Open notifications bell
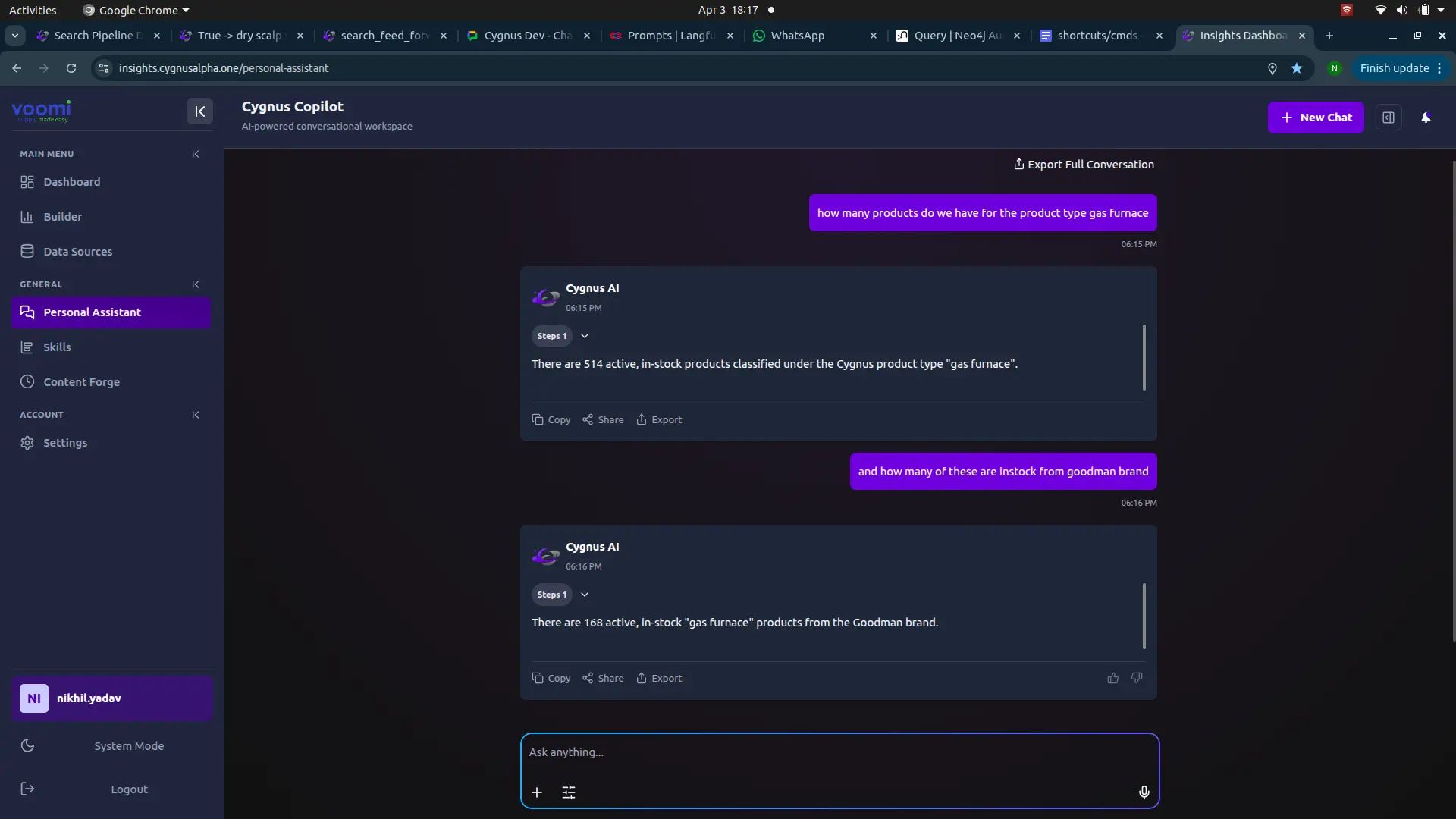The image size is (1456, 819). [1426, 118]
